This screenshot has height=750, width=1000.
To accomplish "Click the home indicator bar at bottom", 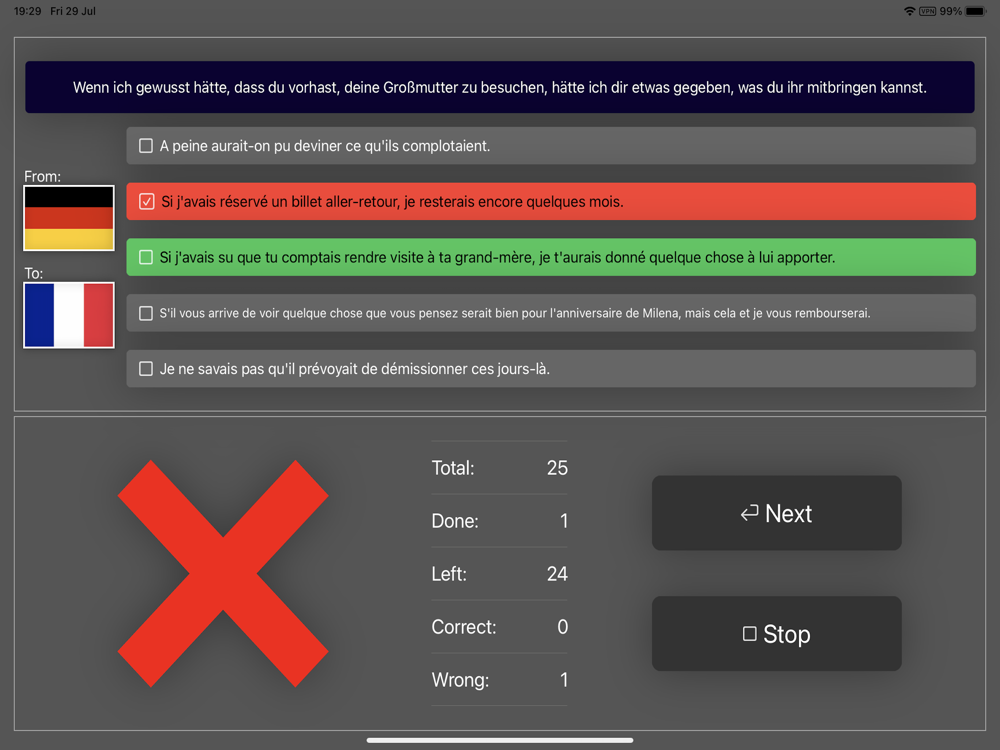I will point(500,740).
